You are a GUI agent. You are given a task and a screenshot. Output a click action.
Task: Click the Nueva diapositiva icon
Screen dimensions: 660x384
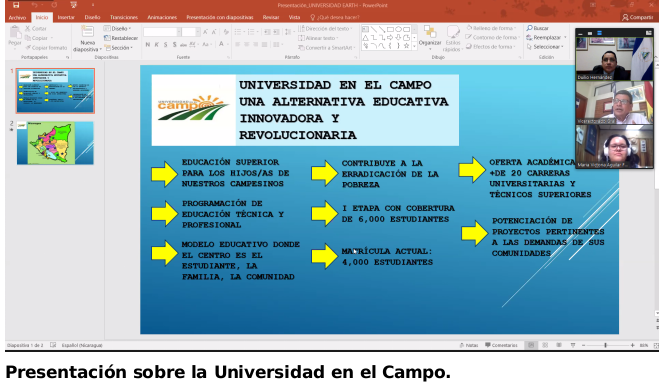pyautogui.click(x=88, y=32)
